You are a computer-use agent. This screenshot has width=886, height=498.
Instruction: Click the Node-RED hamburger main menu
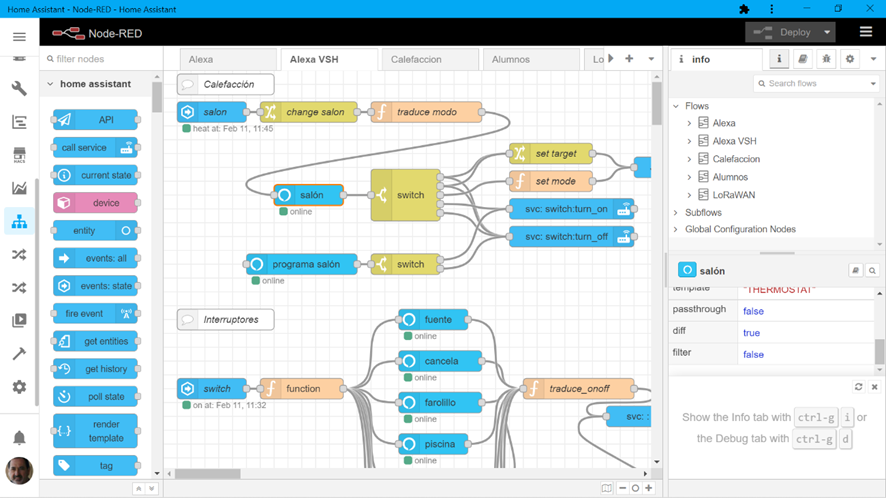866,32
